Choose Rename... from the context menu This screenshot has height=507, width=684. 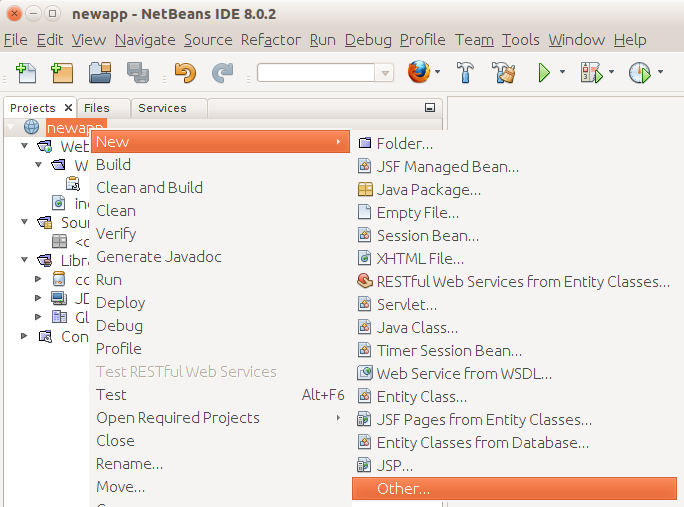coord(220,464)
